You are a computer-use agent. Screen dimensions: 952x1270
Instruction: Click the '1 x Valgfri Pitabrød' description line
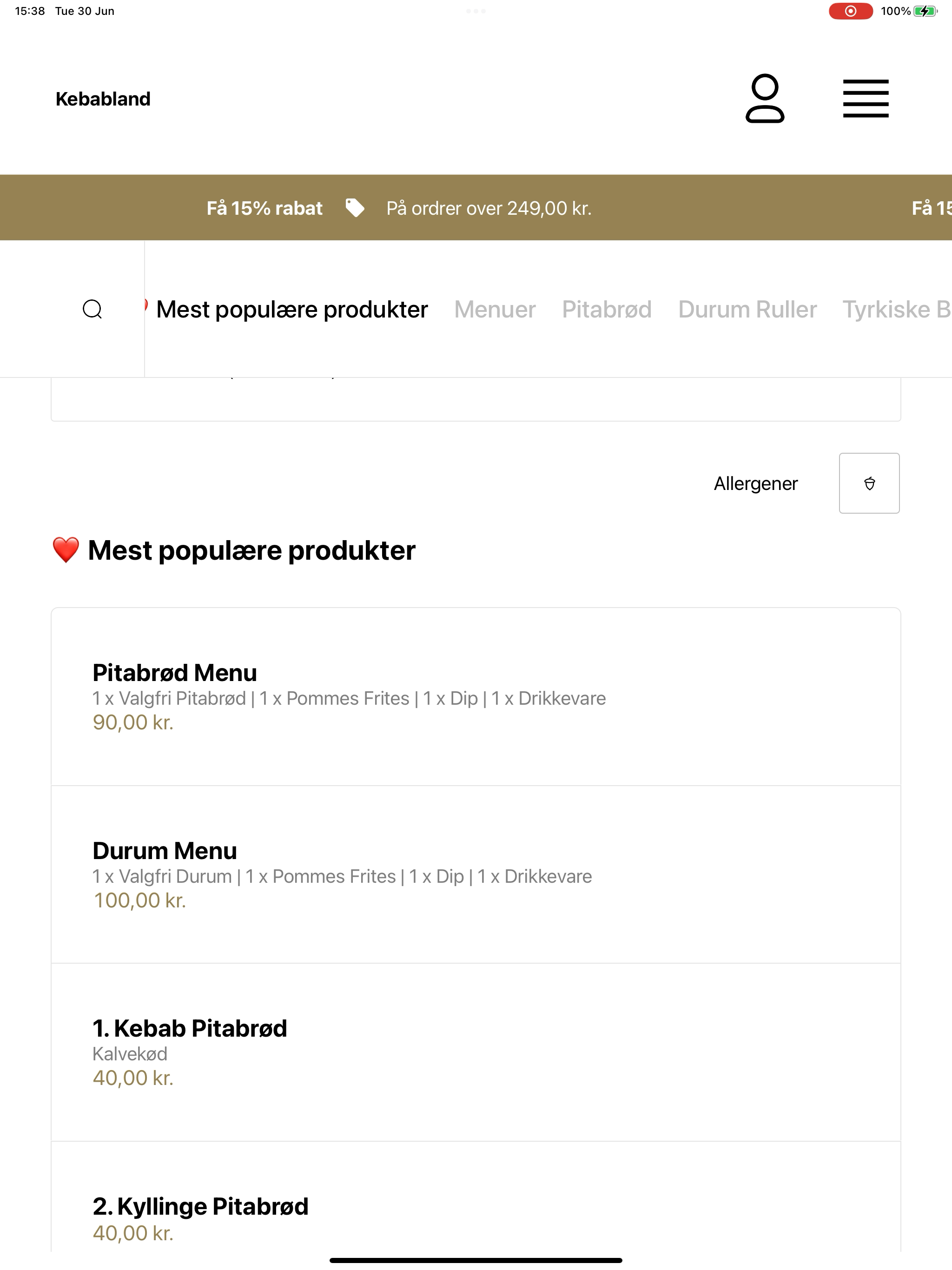pyautogui.click(x=349, y=698)
